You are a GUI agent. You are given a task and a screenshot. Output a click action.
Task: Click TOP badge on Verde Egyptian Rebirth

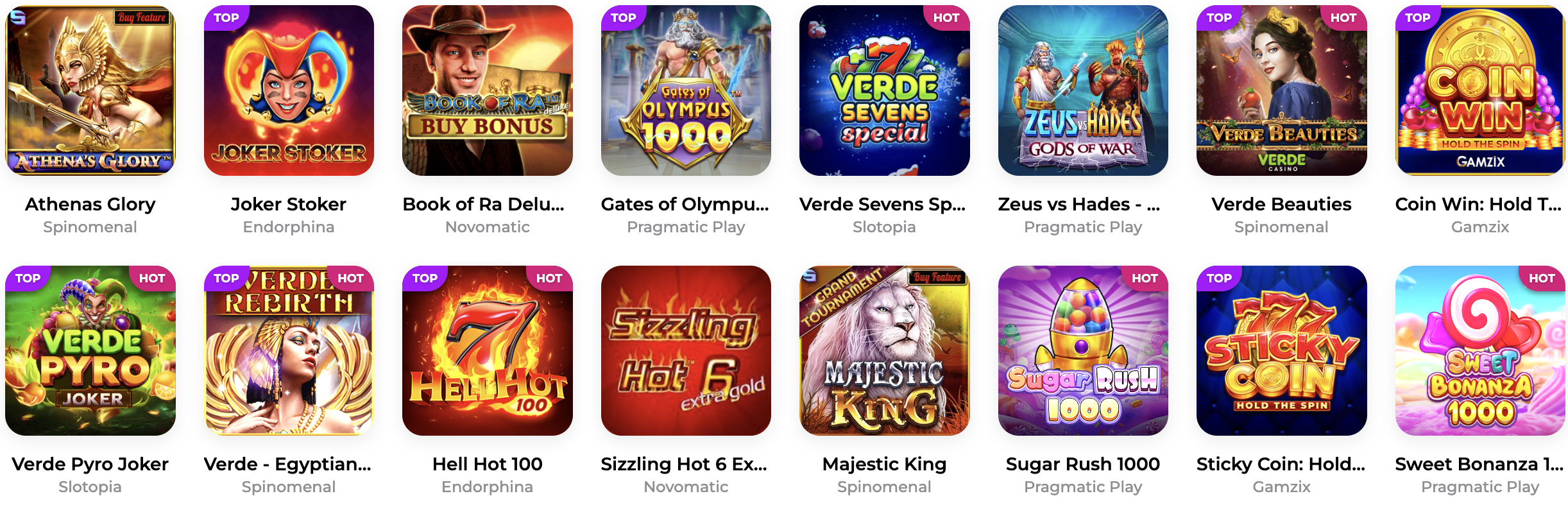[x=226, y=278]
